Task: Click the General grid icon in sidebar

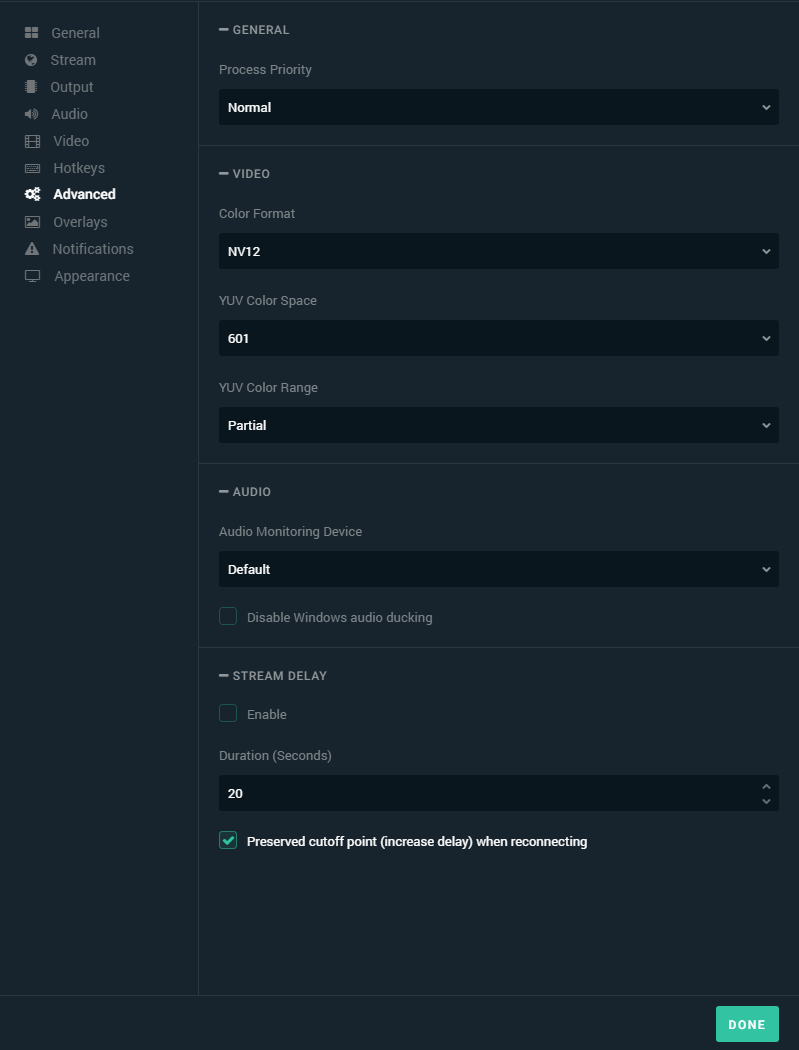Action: pyautogui.click(x=31, y=33)
